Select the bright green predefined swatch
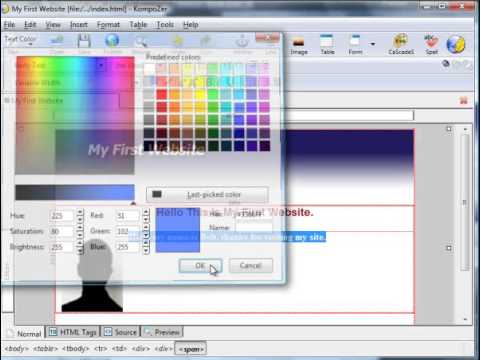The height and width of the screenshot is (360, 480). [x=213, y=95]
